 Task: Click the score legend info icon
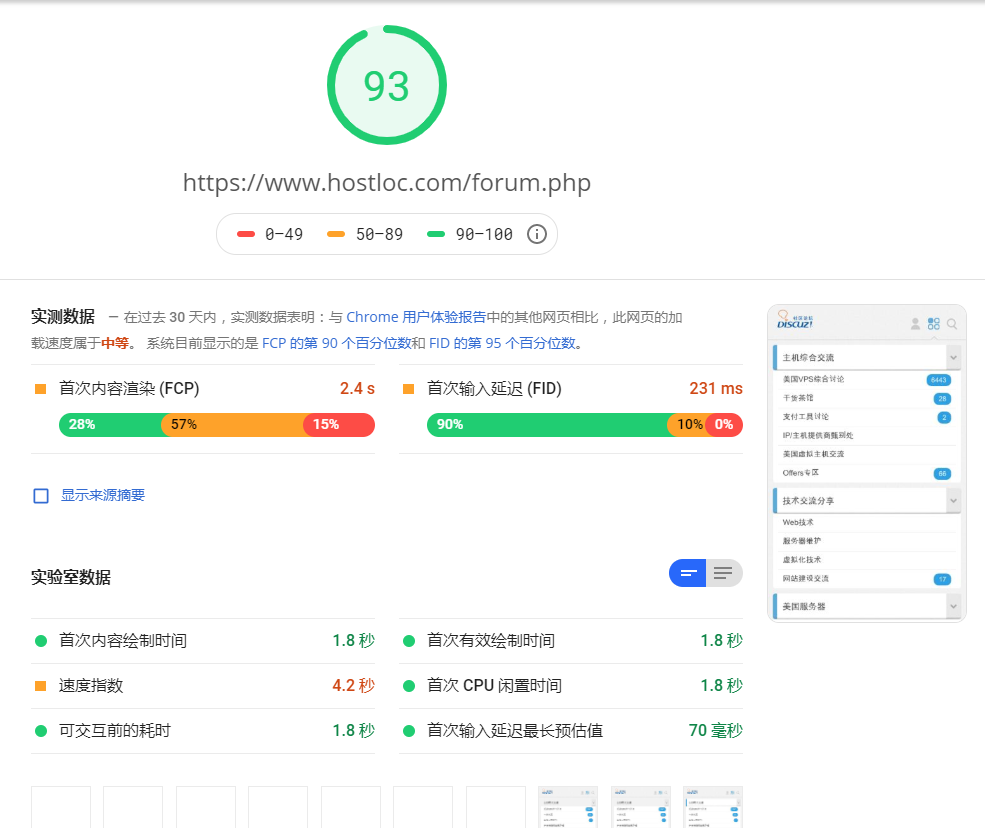pyautogui.click(x=536, y=234)
